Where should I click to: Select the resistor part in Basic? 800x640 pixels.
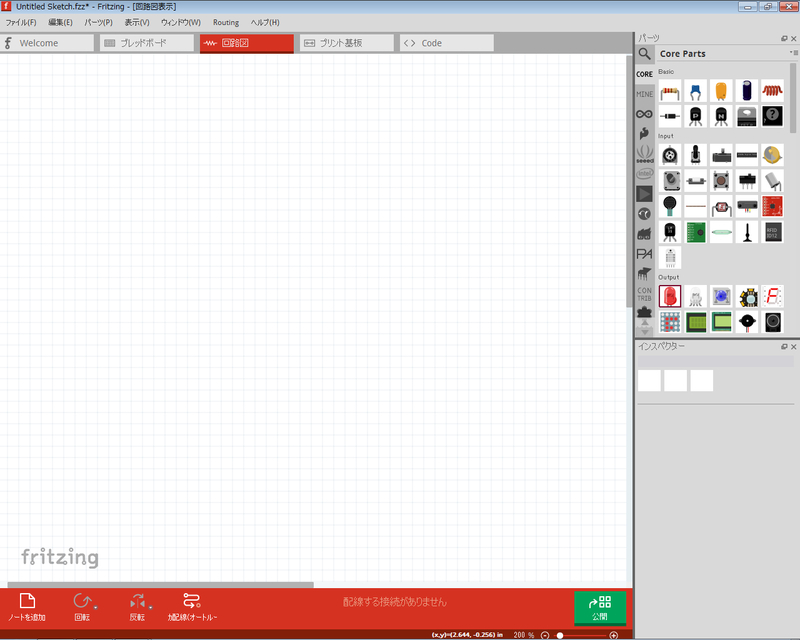tap(669, 92)
